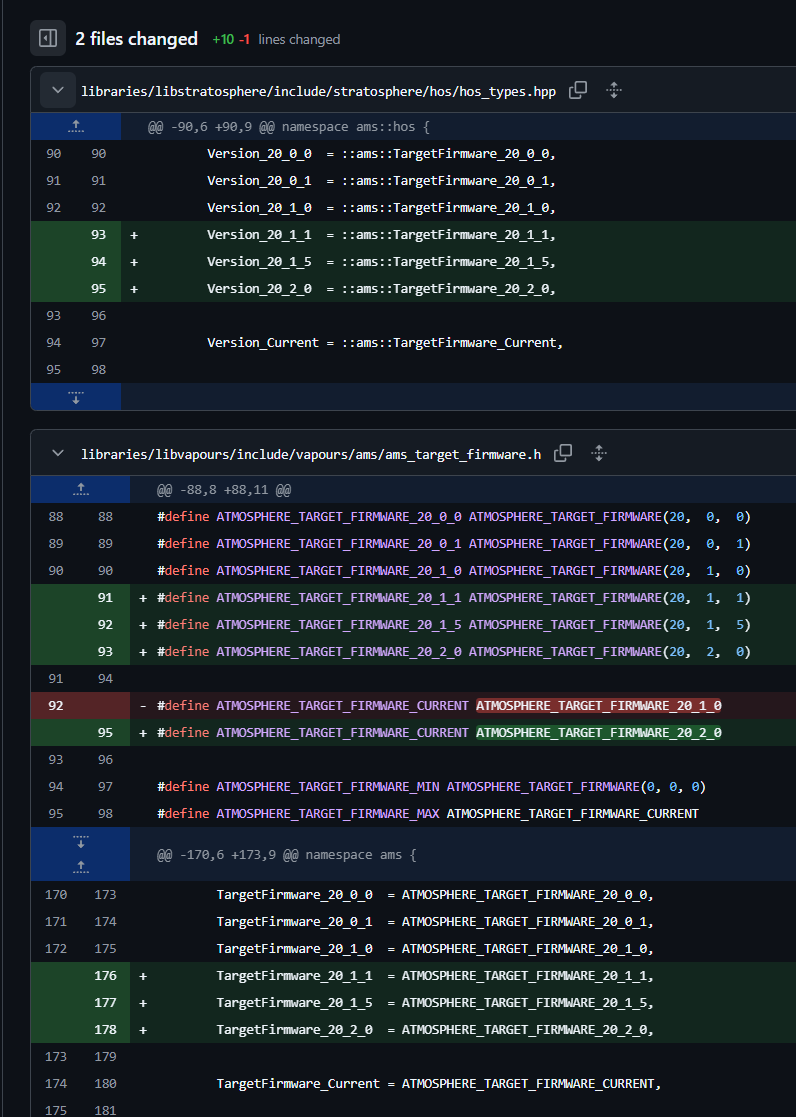
Task: Expand lines above hunk -90,6 +90,9
Action: (76, 126)
